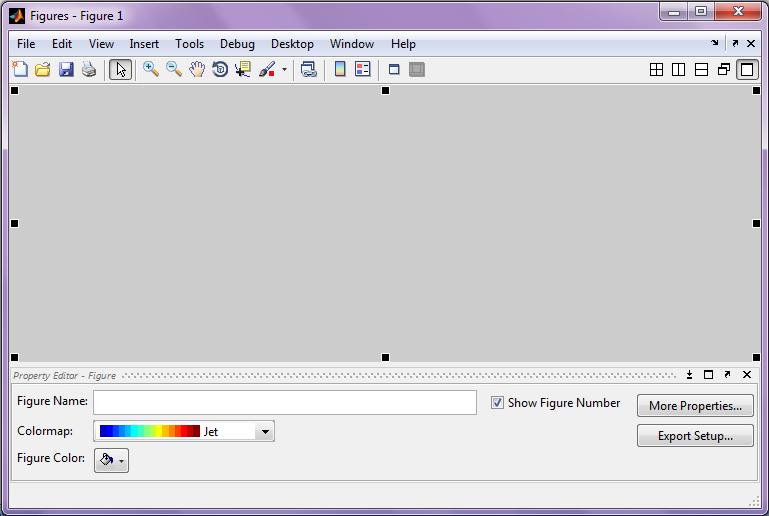The height and width of the screenshot is (516, 769).
Task: Open the Colormap Jet dropdown
Action: point(265,432)
